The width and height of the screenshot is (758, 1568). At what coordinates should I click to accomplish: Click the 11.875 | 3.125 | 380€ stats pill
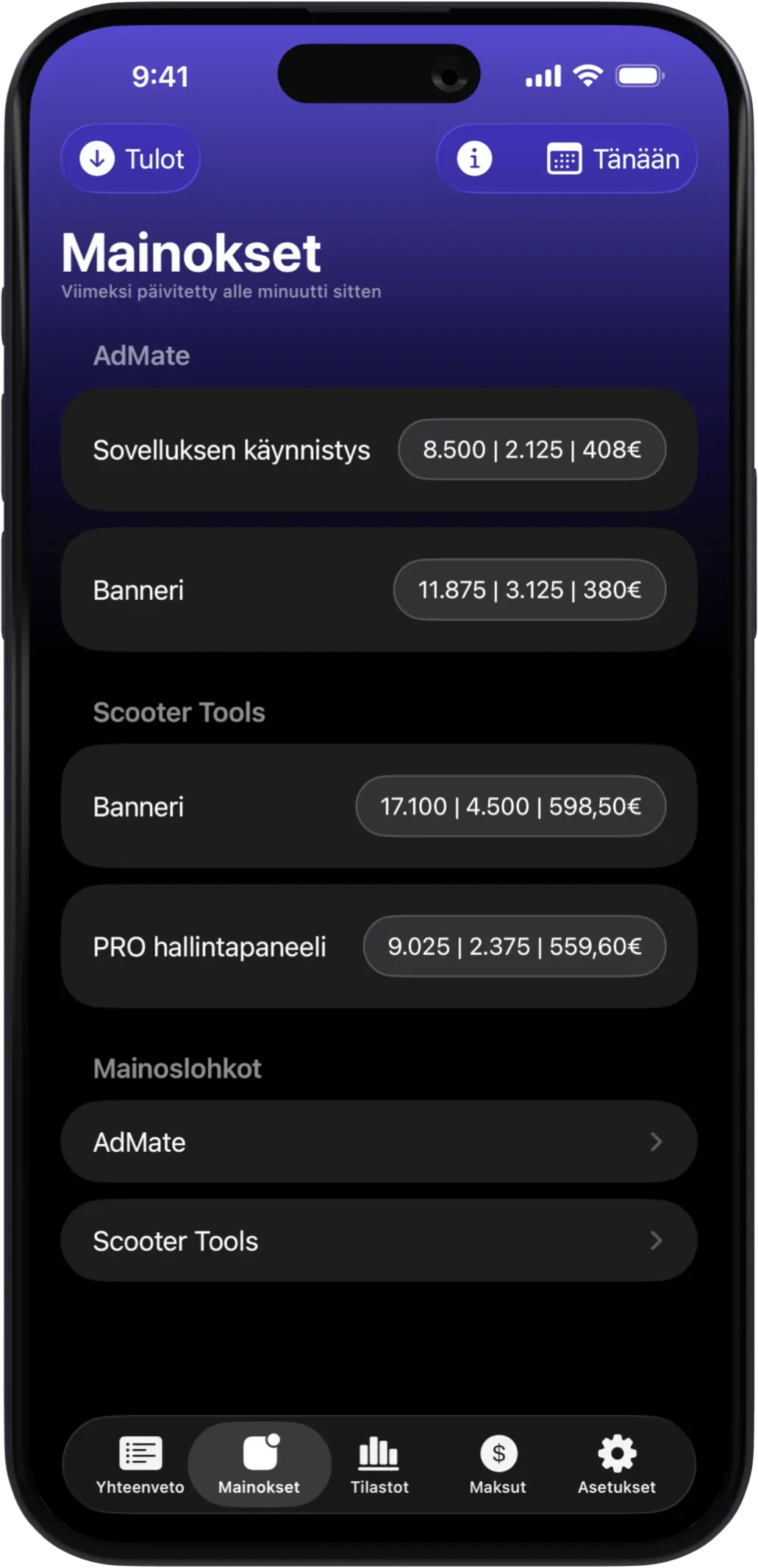point(529,590)
